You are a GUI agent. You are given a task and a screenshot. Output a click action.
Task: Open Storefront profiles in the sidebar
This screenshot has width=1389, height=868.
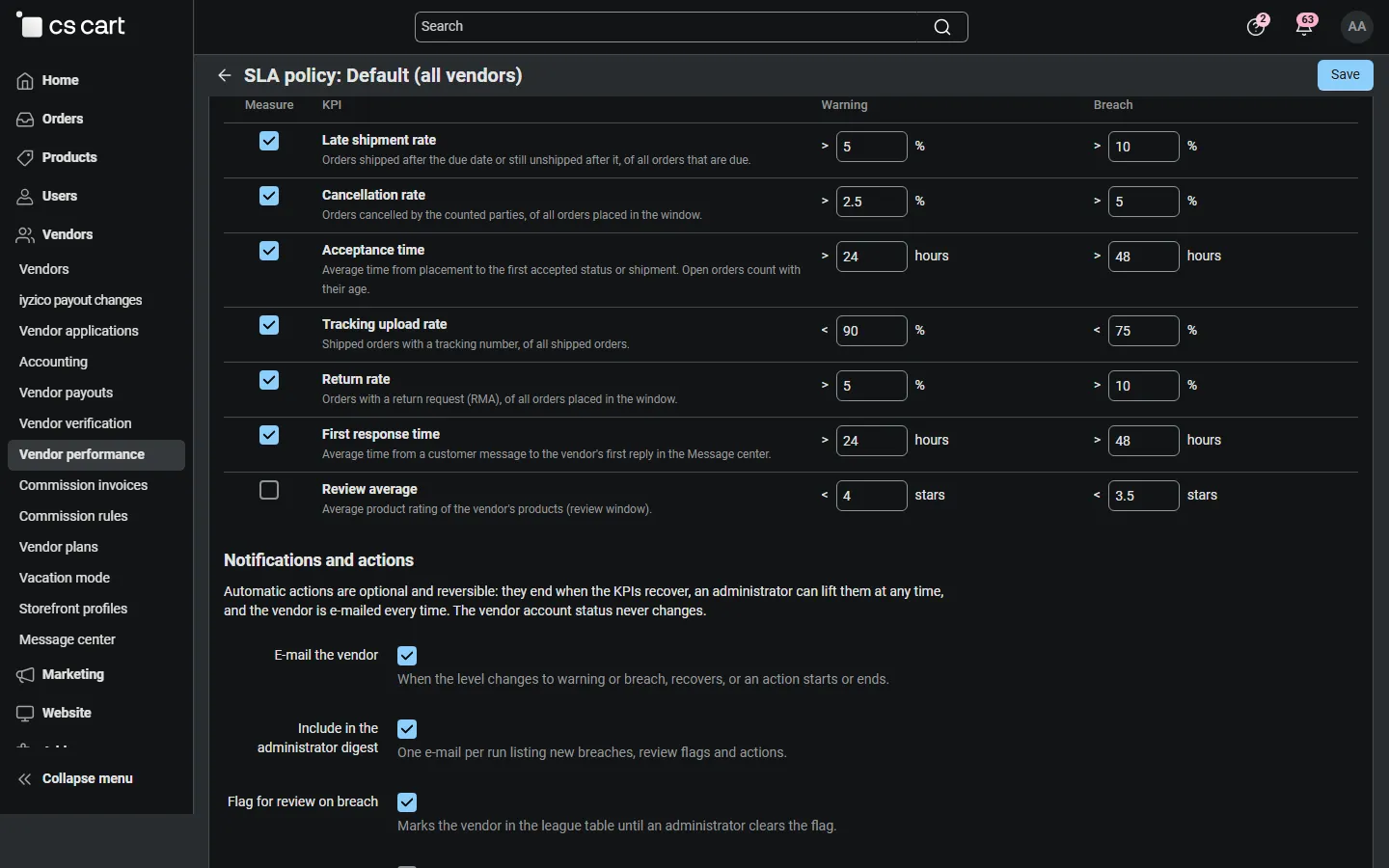tap(73, 609)
